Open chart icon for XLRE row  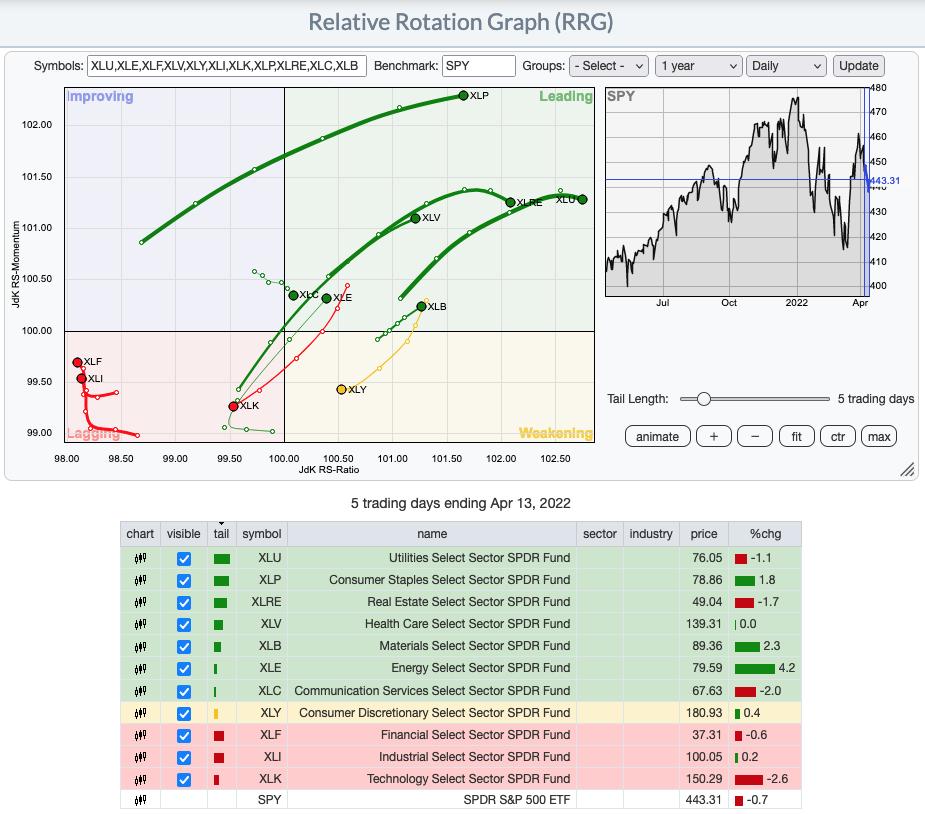click(x=140, y=602)
